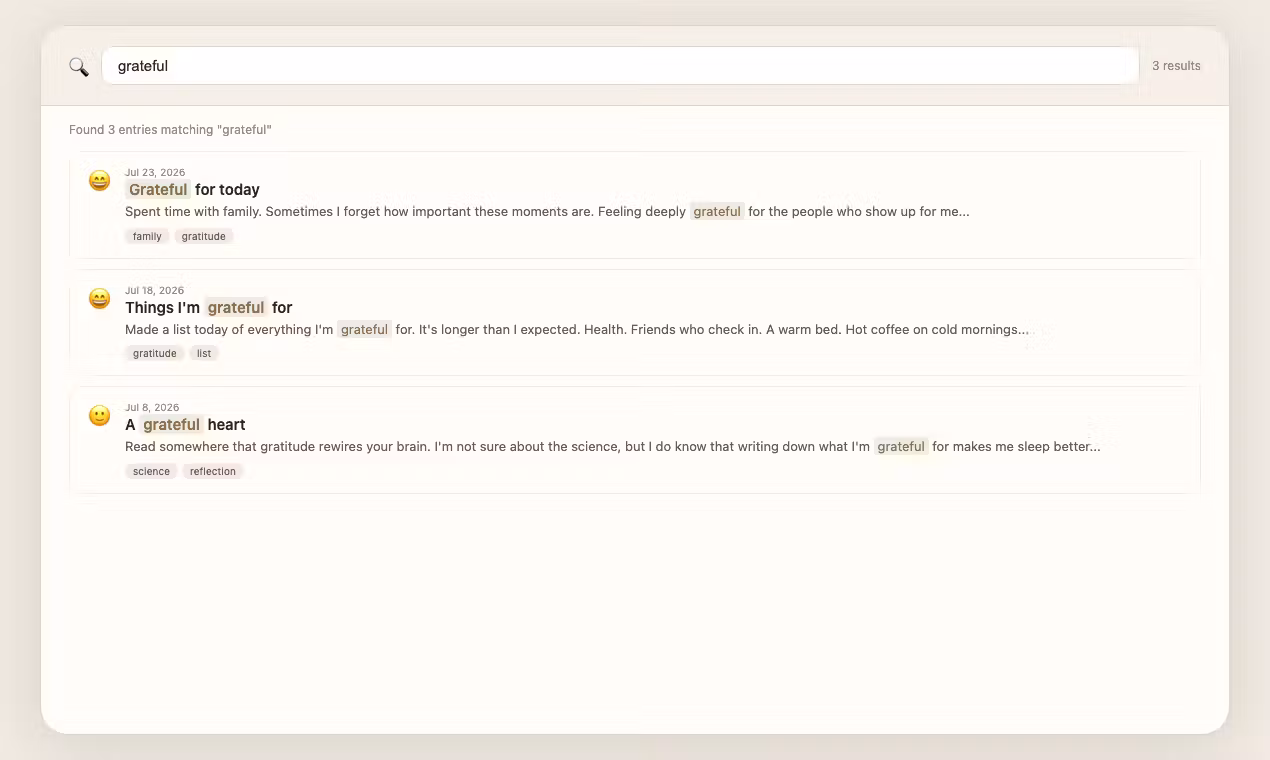Click the "3 results" count label
This screenshot has width=1270, height=760.
pos(1176,66)
